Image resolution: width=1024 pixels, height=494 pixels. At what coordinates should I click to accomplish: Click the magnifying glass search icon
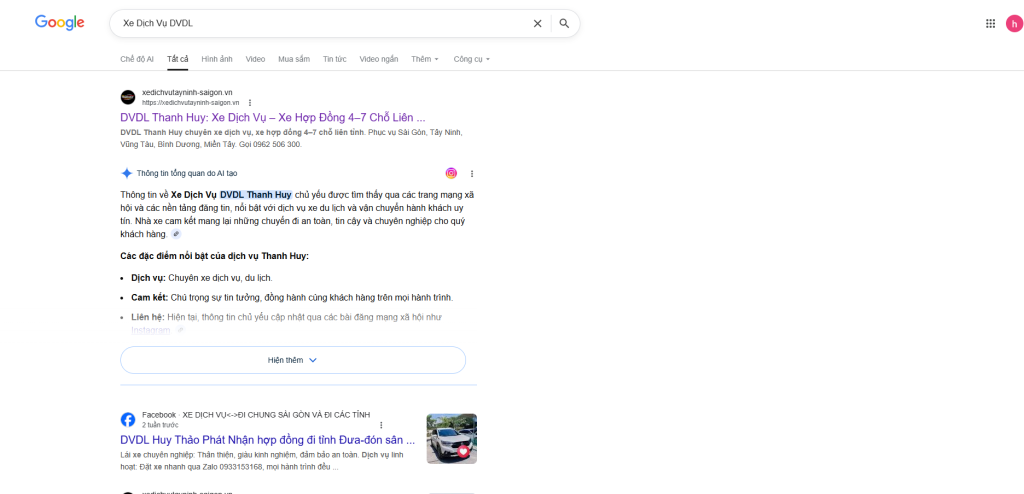click(564, 24)
